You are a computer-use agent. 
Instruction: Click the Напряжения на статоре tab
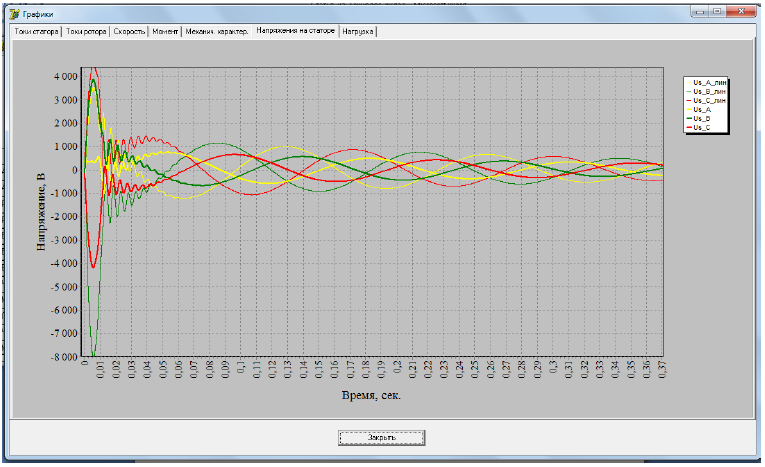pyautogui.click(x=295, y=32)
